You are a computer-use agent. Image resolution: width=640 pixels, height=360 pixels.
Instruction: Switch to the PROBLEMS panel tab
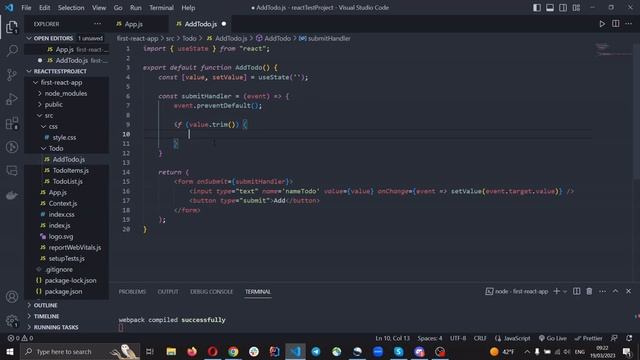(x=132, y=292)
